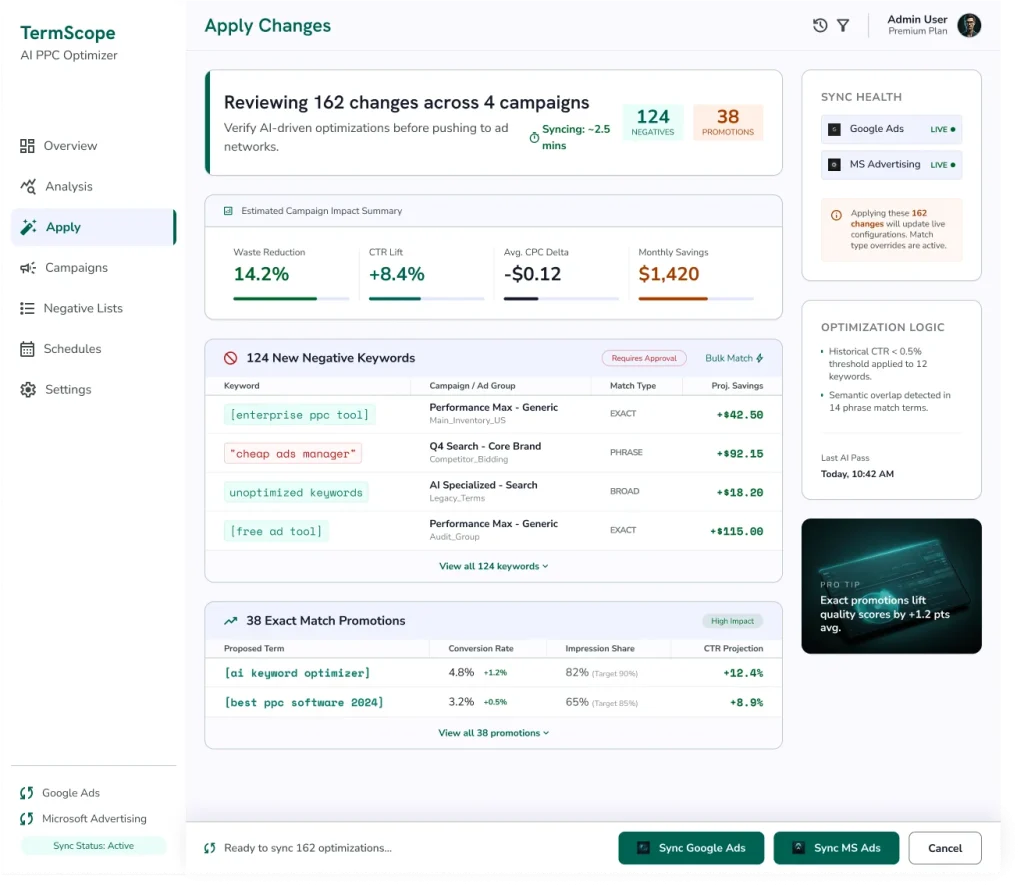Select the Apply menu item
Screen dimensions: 1024x891
93,227
